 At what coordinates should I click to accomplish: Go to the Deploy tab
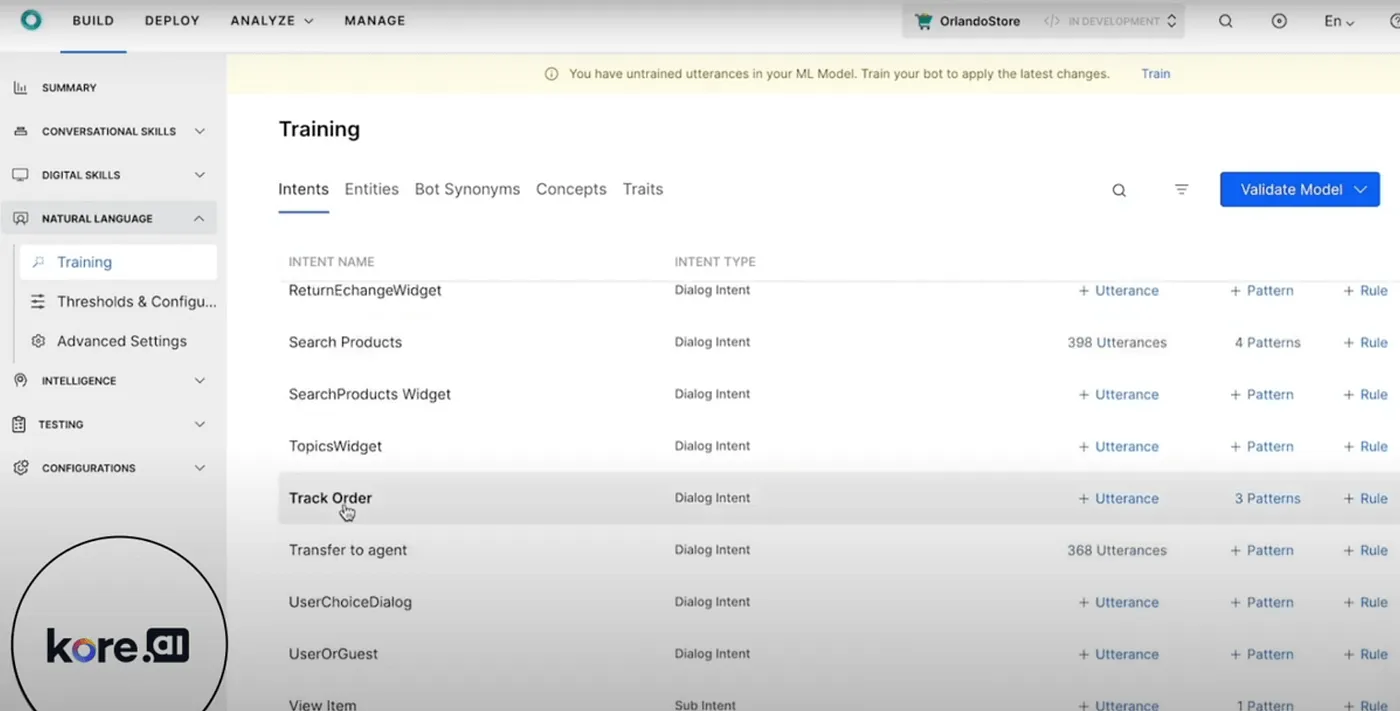click(x=172, y=20)
